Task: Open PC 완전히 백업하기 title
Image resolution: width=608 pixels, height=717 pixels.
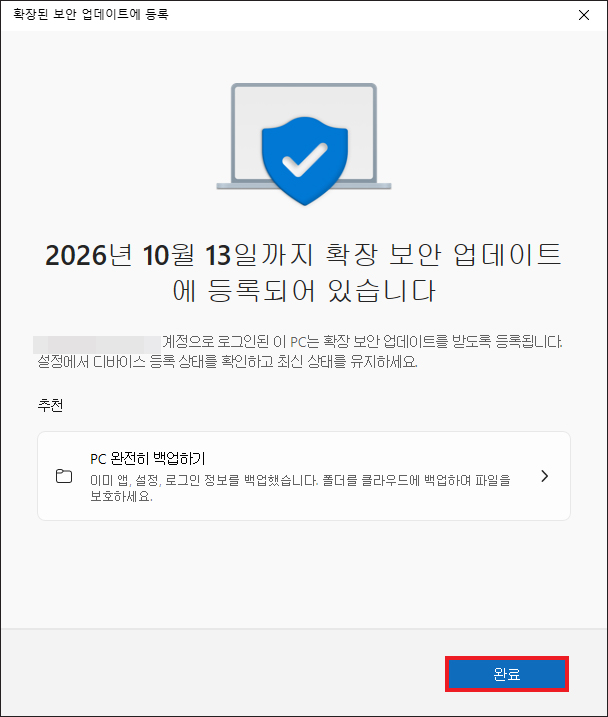Action: (148, 458)
